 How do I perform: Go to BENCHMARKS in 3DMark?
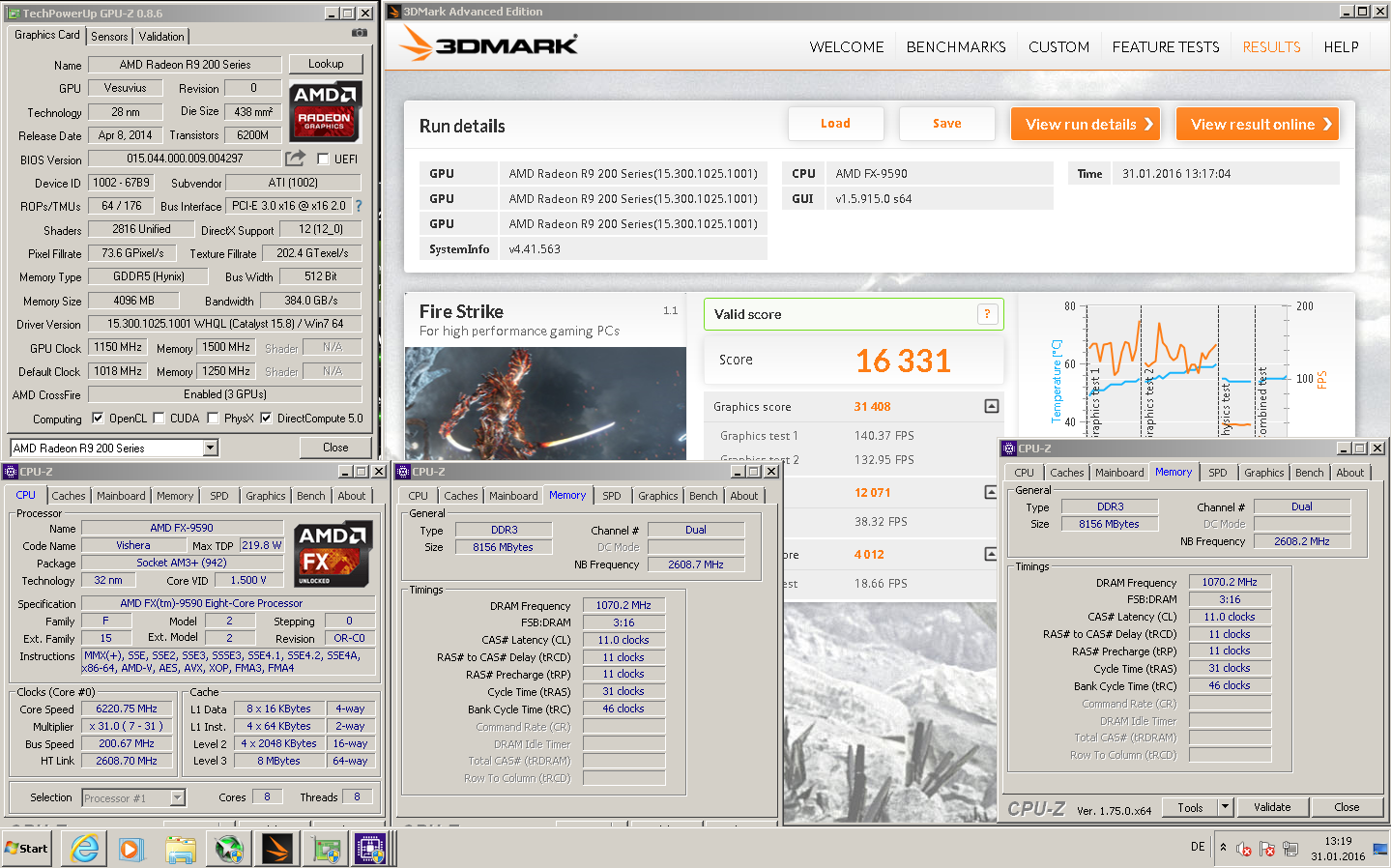coord(956,46)
